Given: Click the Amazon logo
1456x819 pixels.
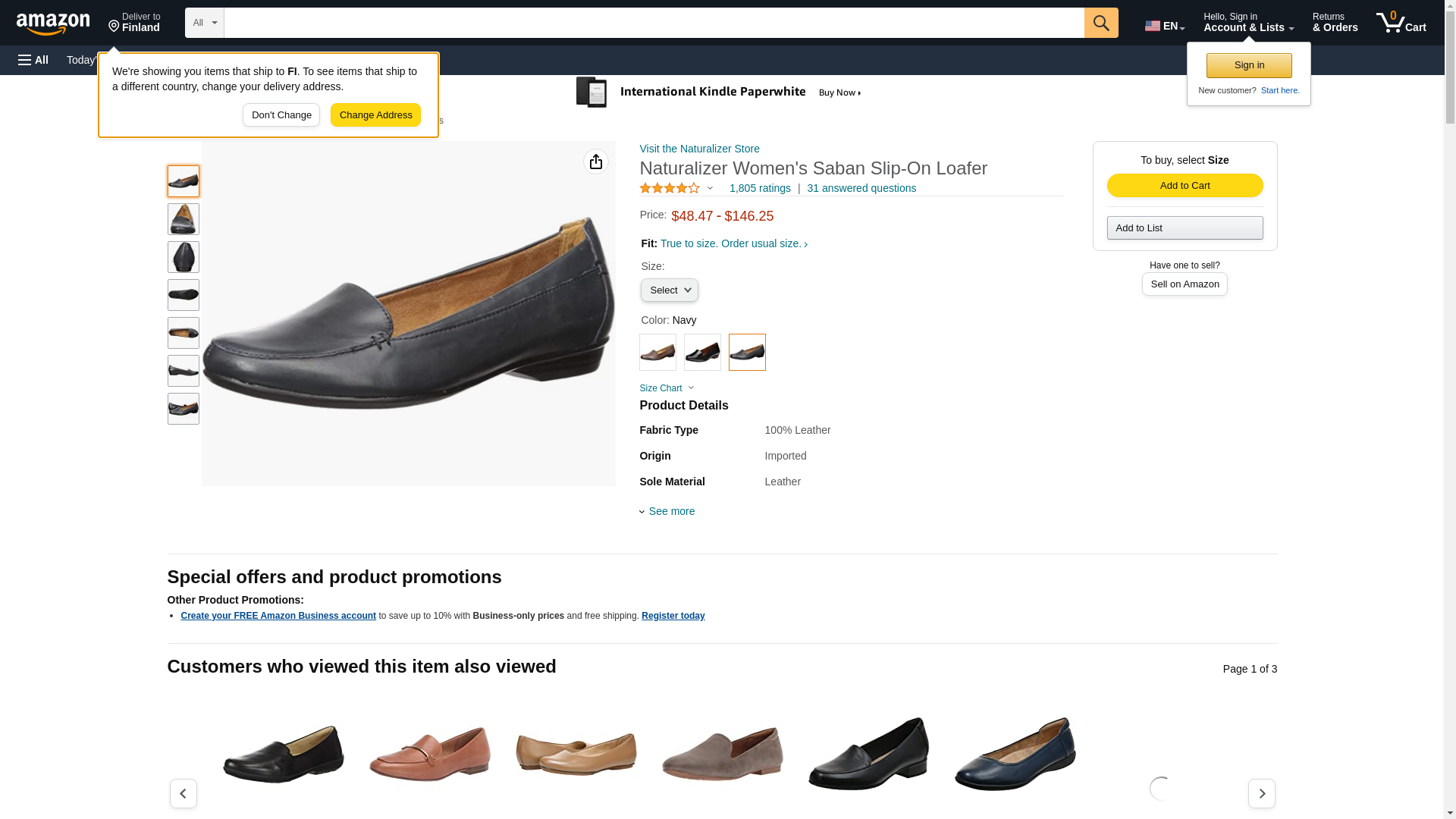Looking at the screenshot, I should [53, 24].
